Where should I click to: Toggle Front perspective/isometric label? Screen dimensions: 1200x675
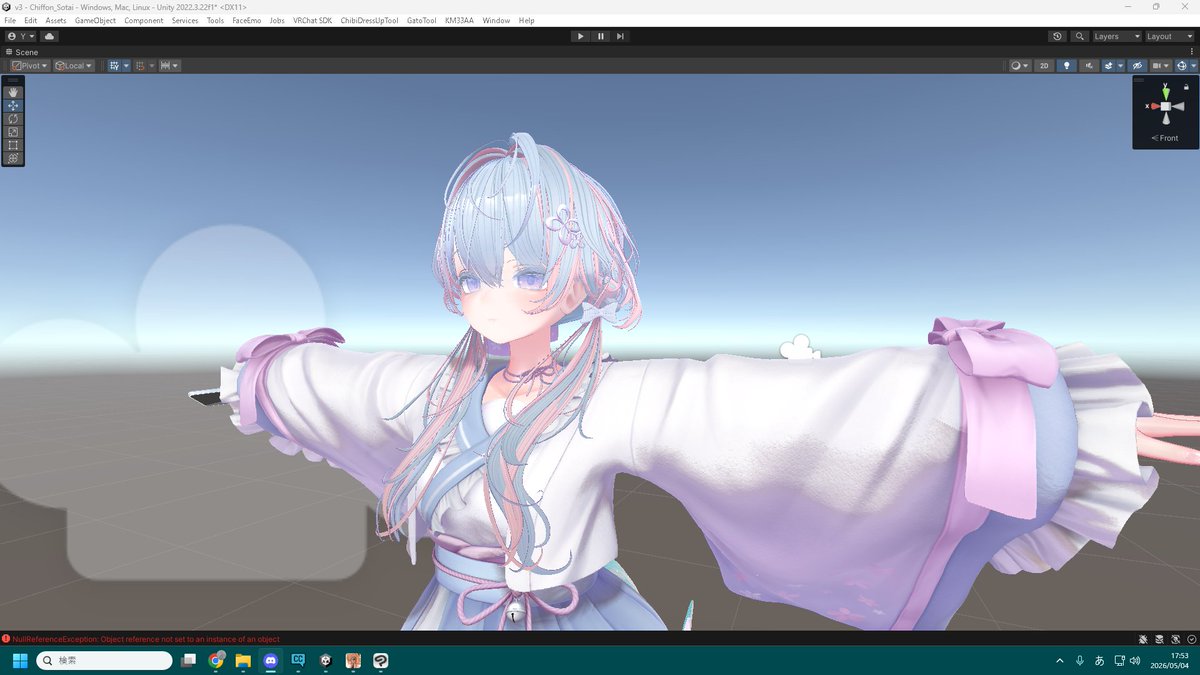pos(1165,138)
